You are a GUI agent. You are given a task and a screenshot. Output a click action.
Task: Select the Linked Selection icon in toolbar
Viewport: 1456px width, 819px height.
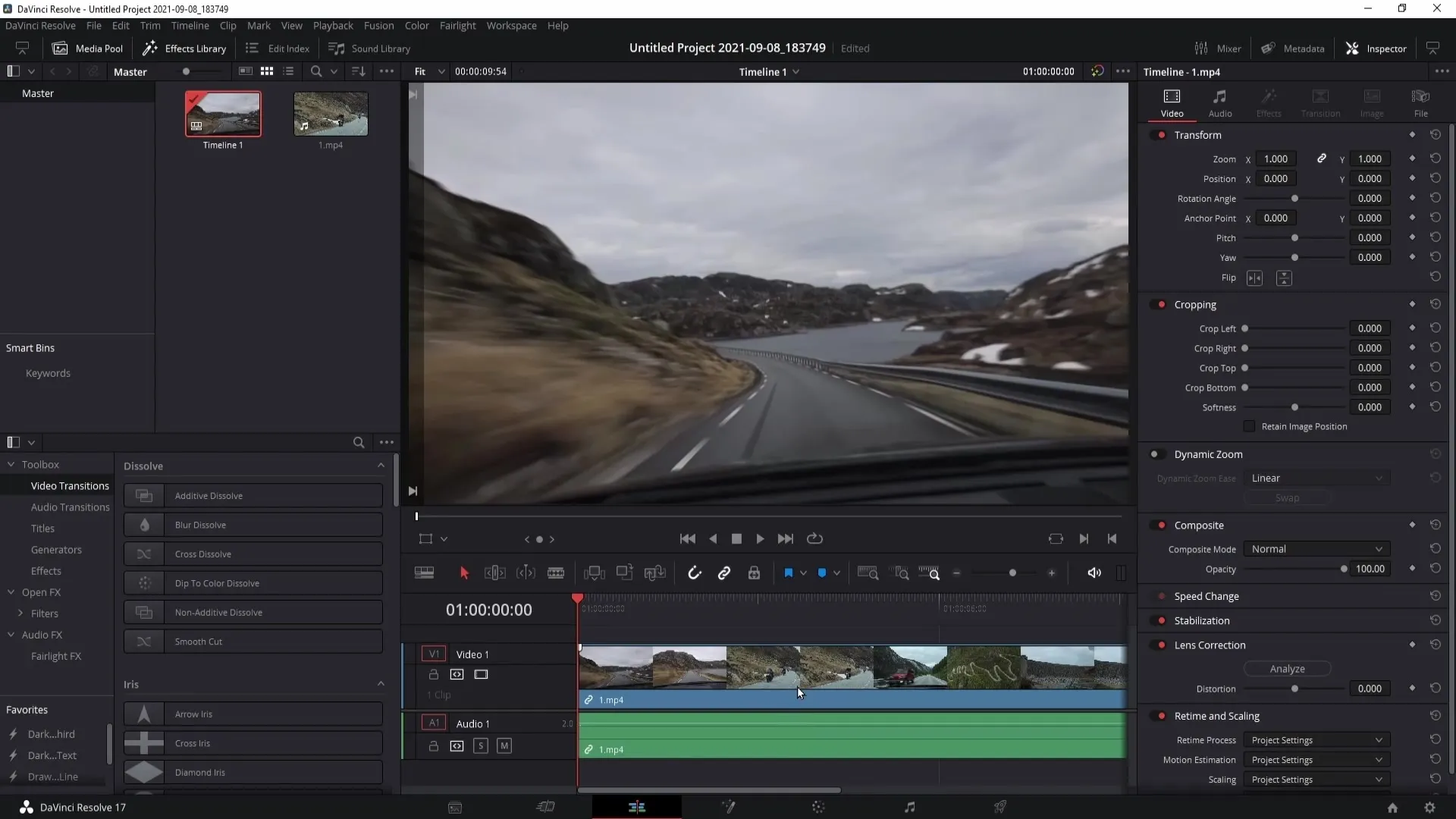pyautogui.click(x=725, y=573)
